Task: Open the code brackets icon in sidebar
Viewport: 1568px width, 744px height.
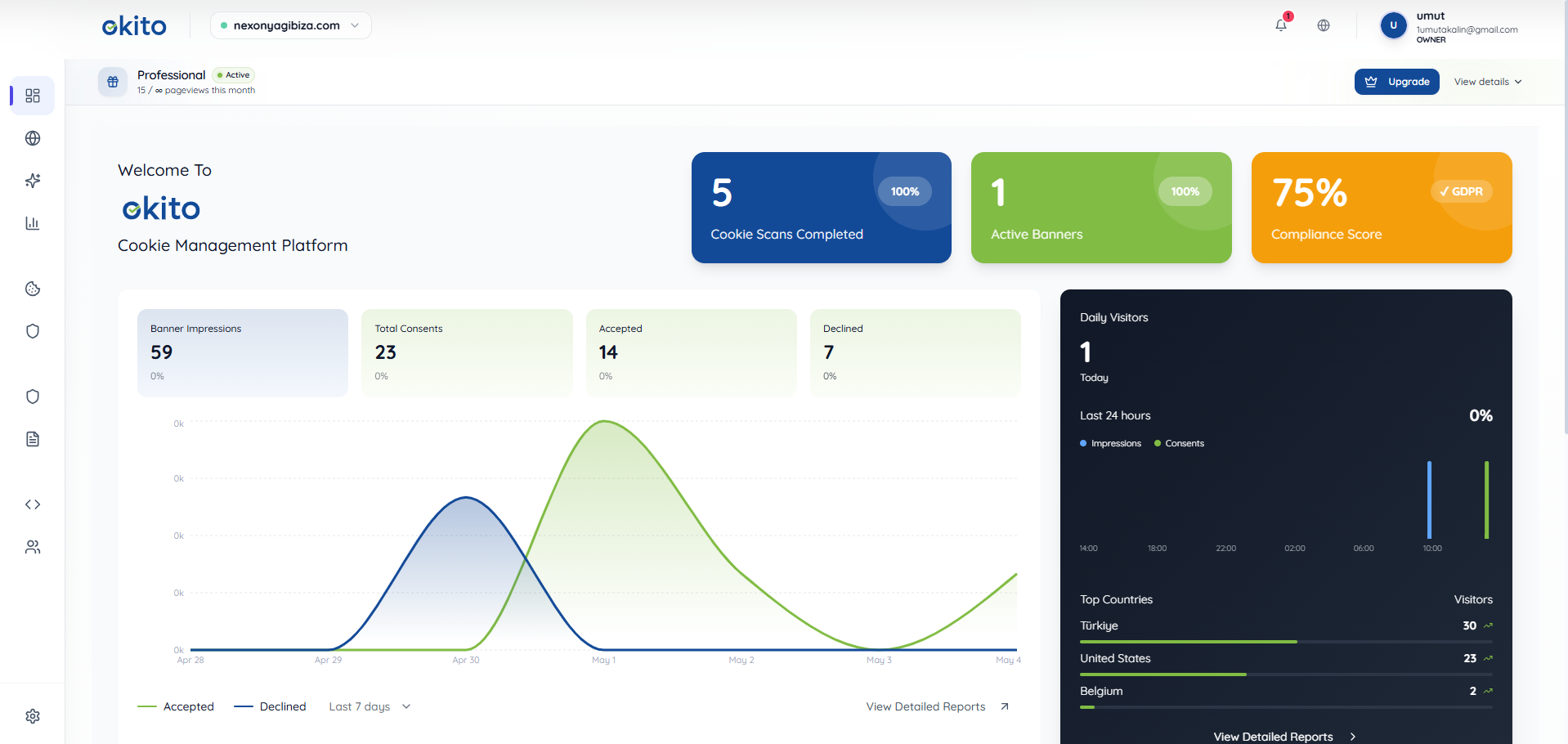Action: (33, 504)
